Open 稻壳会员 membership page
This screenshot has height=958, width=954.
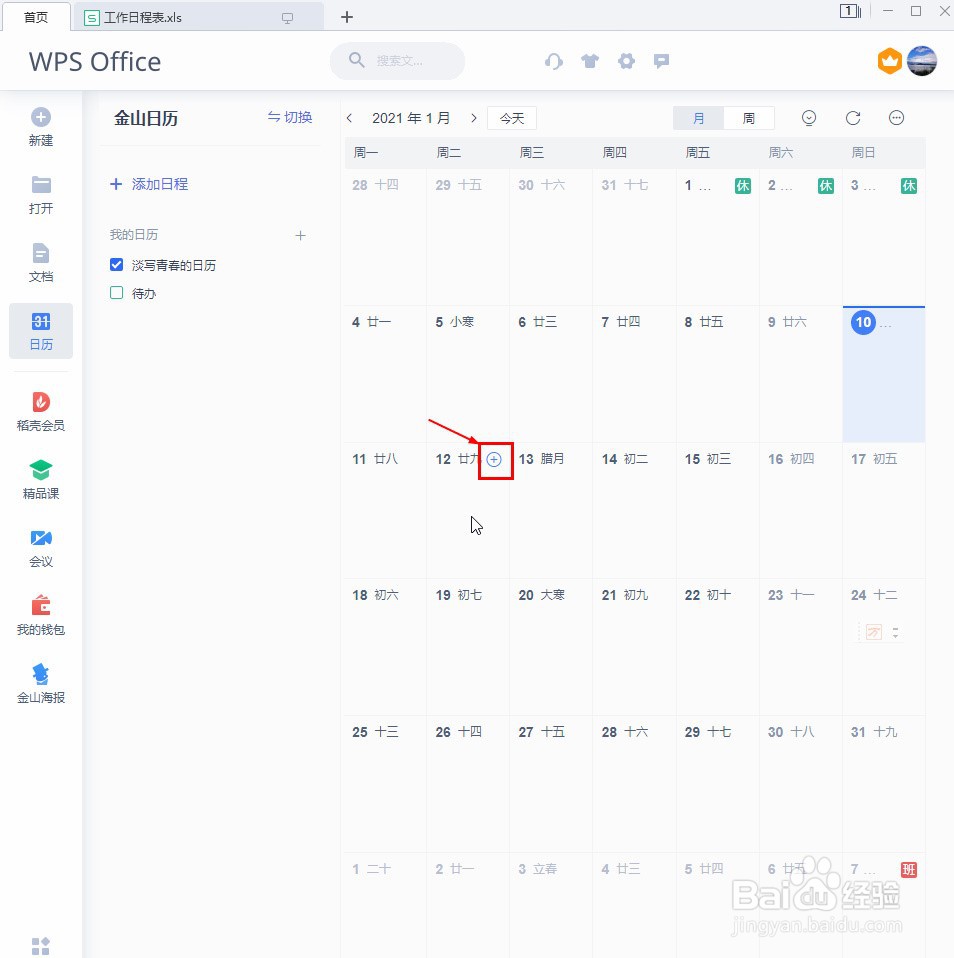tap(40, 408)
